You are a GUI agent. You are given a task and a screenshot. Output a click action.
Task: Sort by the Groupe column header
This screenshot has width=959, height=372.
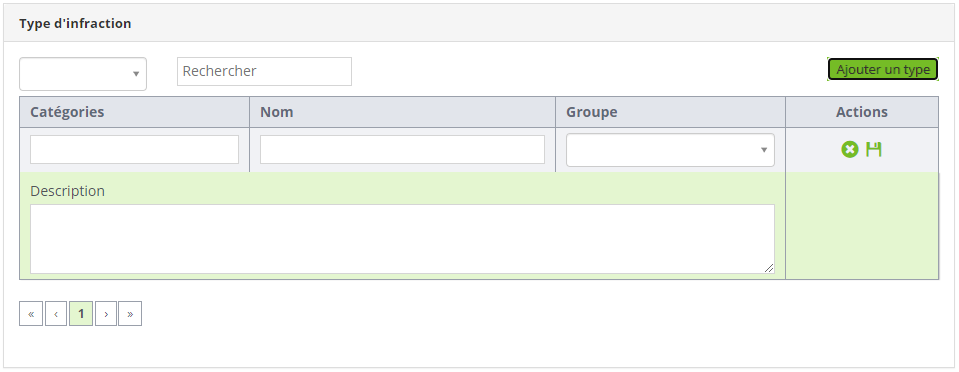591,112
